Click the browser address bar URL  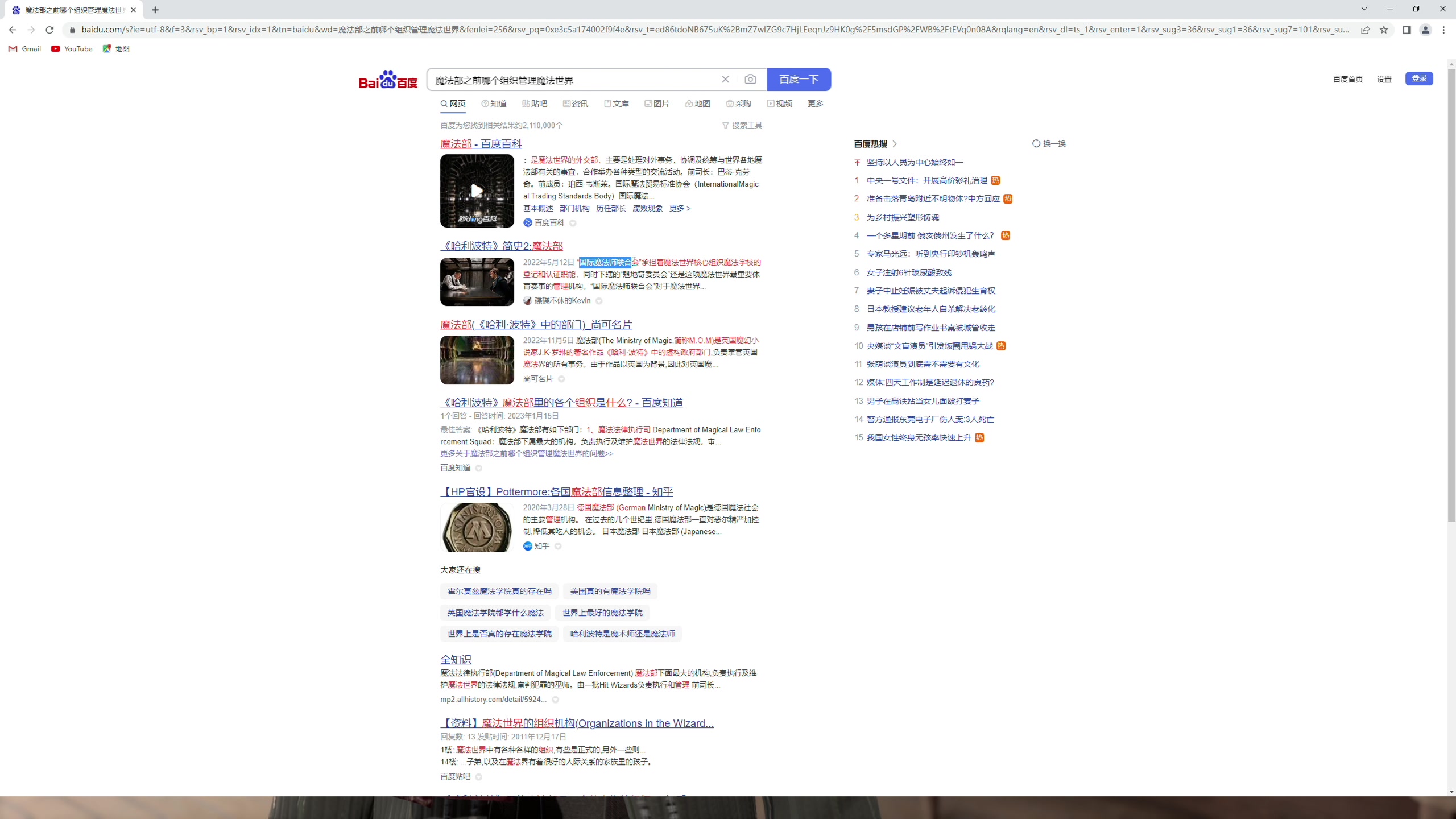pos(714,30)
